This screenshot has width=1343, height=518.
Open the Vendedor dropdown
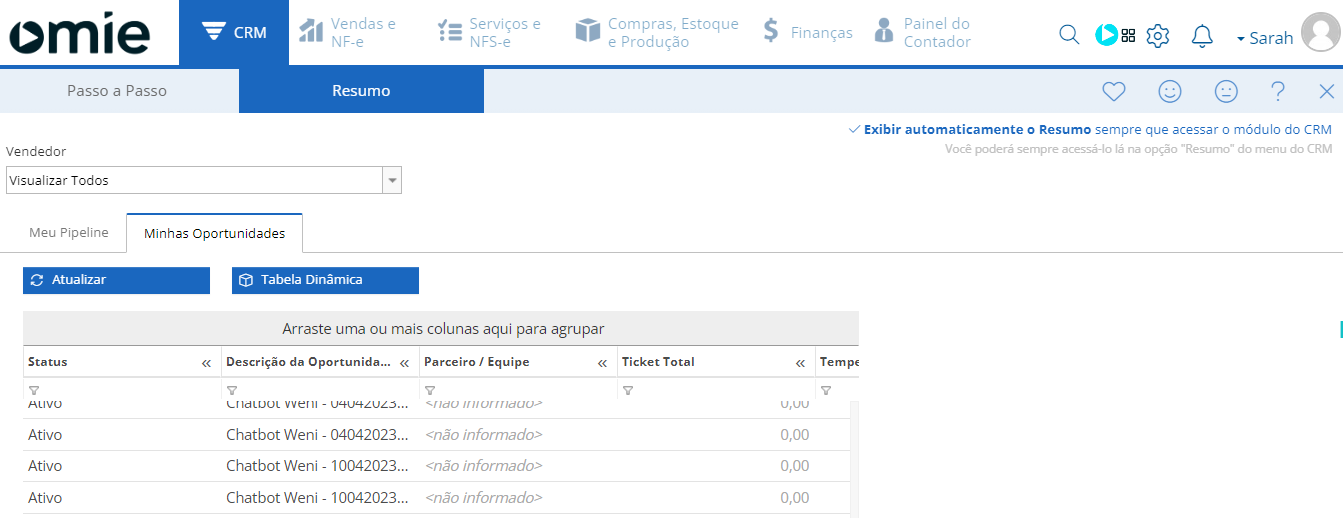[x=393, y=181]
